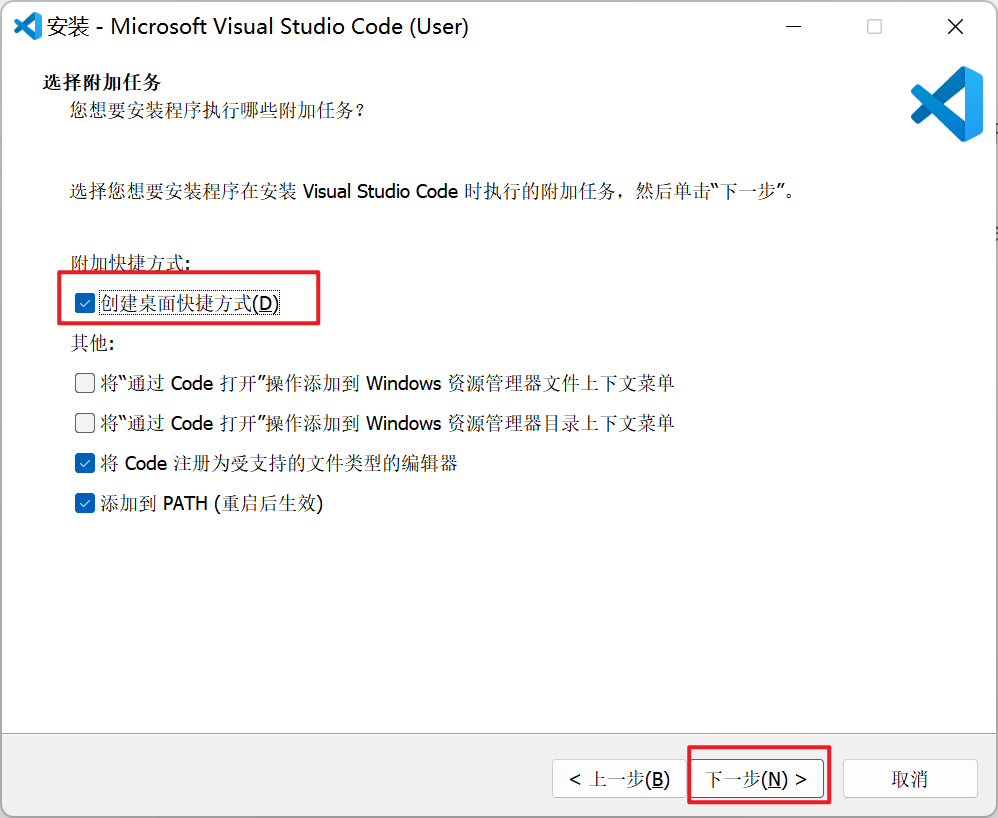Enable 'Open with Code' for file context menu
The height and width of the screenshot is (818, 998).
(85, 383)
